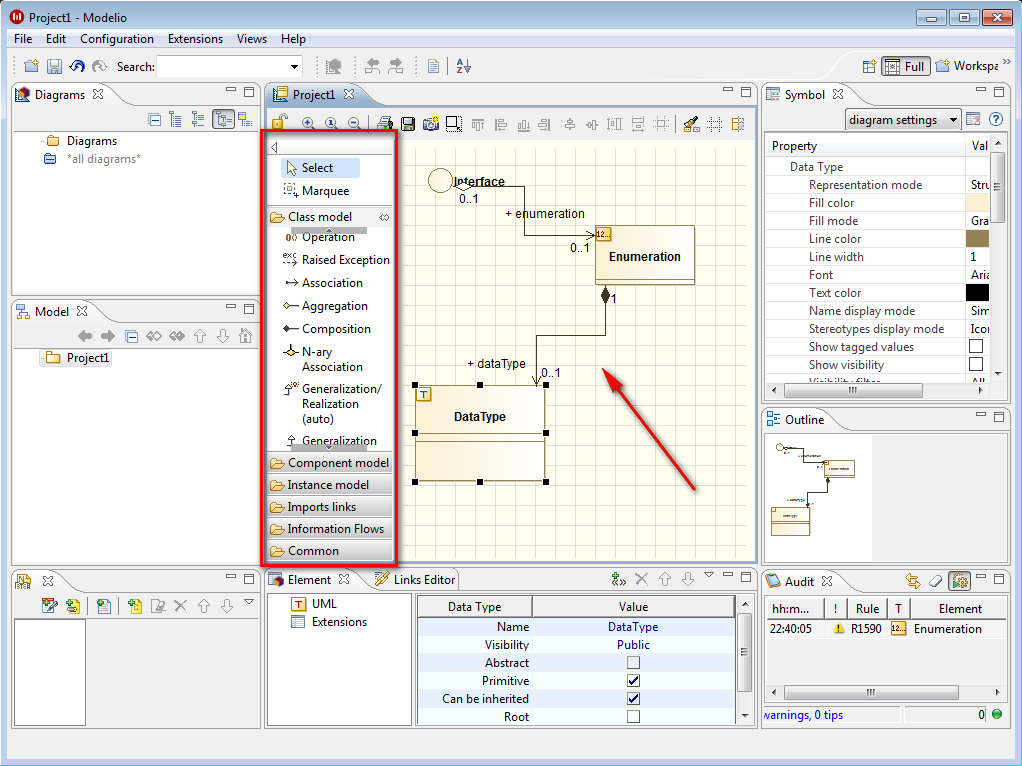Check the Show tagged values box

pyautogui.click(x=976, y=347)
